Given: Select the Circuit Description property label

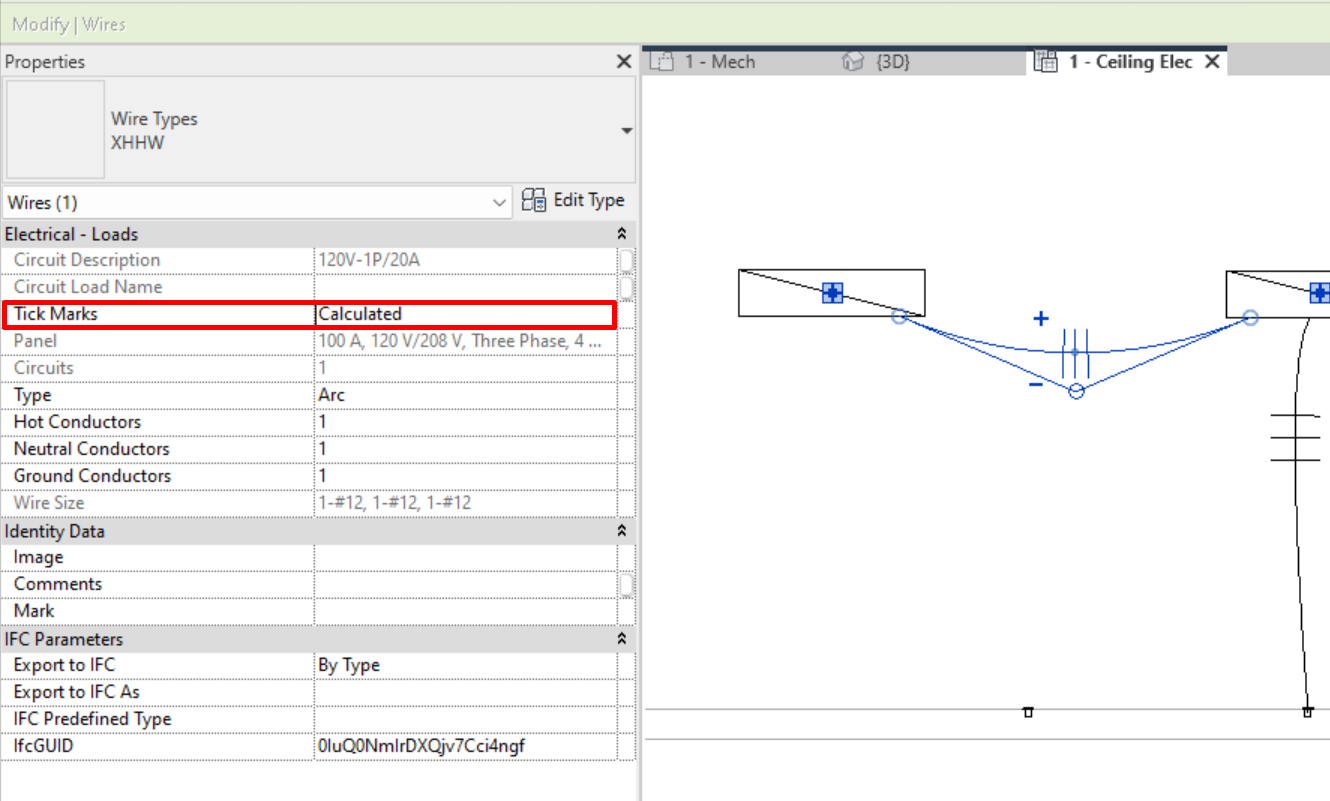Looking at the screenshot, I should pyautogui.click(x=87, y=260).
